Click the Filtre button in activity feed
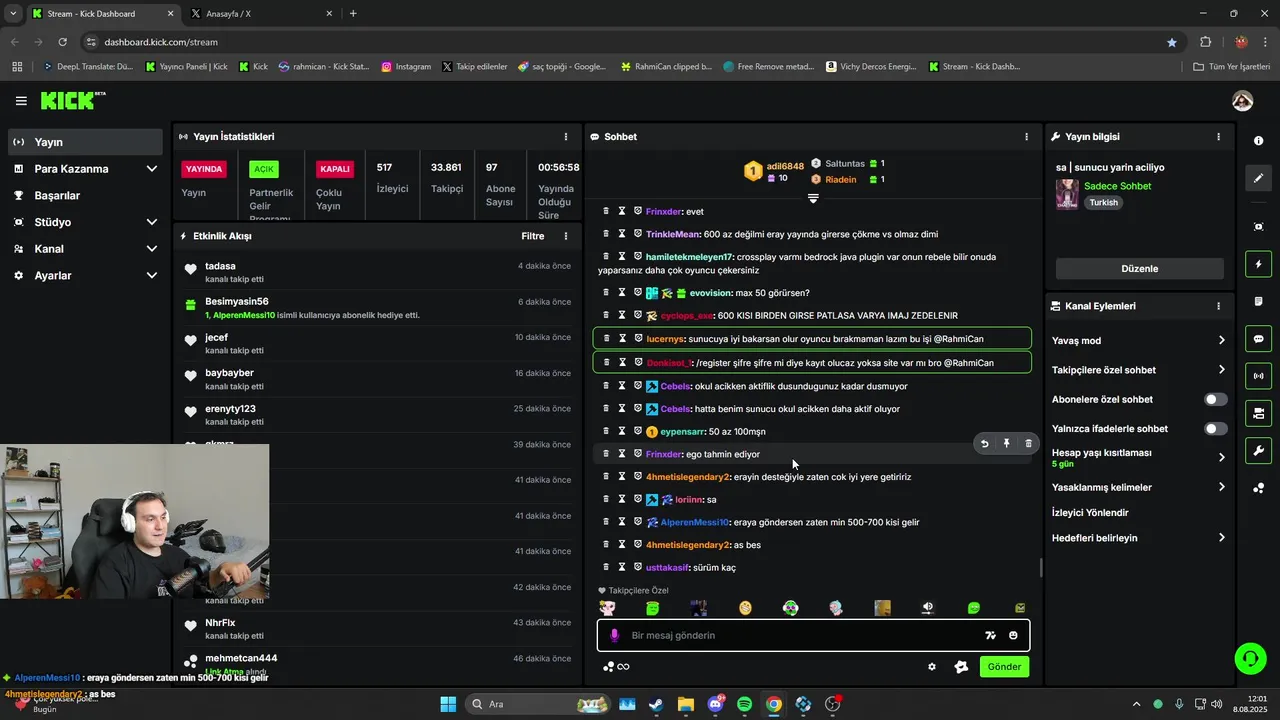Screen dimensions: 1280x720 (532, 236)
